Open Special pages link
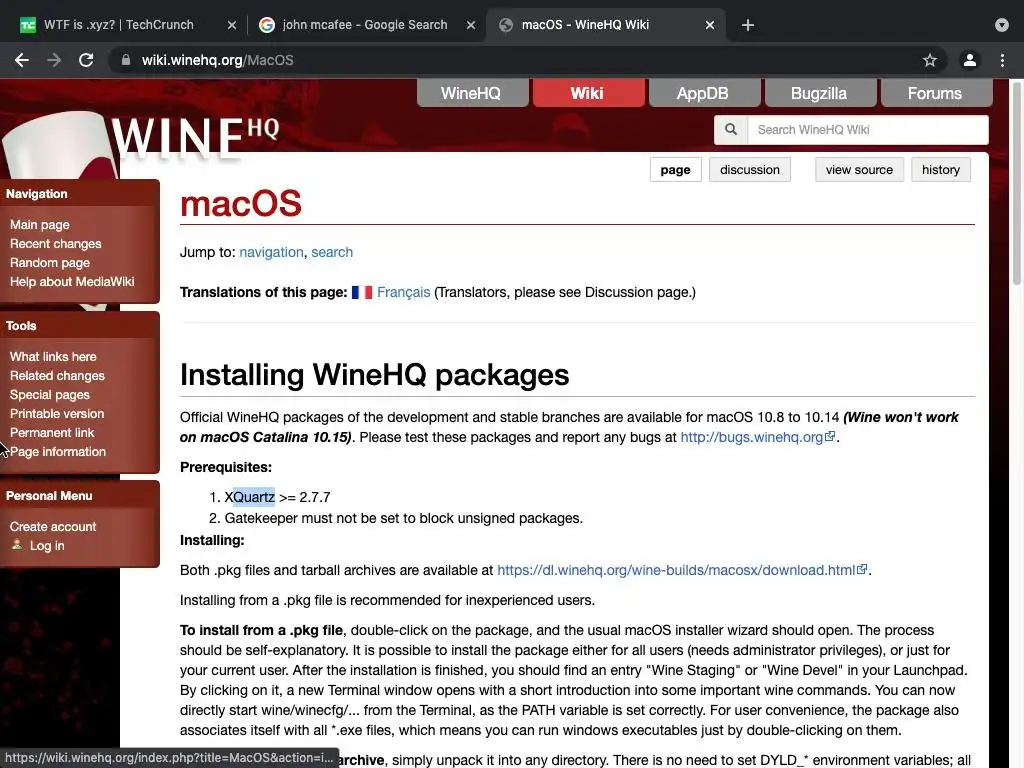1024x768 pixels. click(x=50, y=394)
